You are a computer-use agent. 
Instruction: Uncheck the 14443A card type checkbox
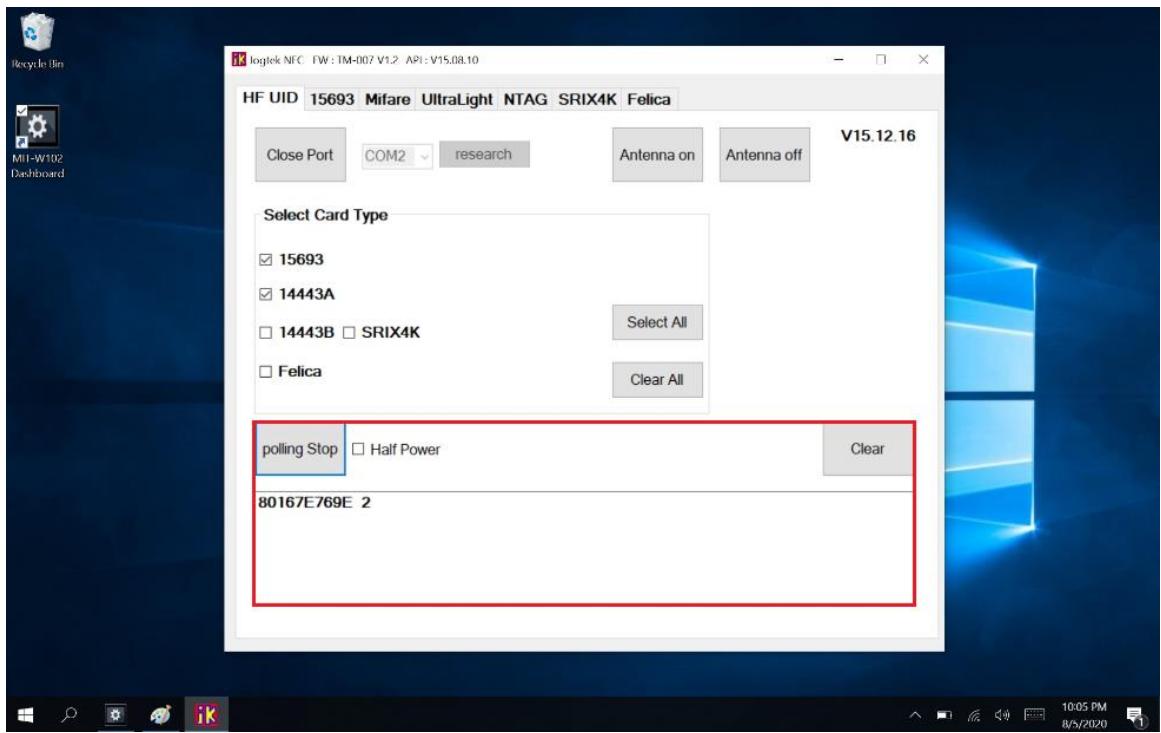(x=265, y=295)
